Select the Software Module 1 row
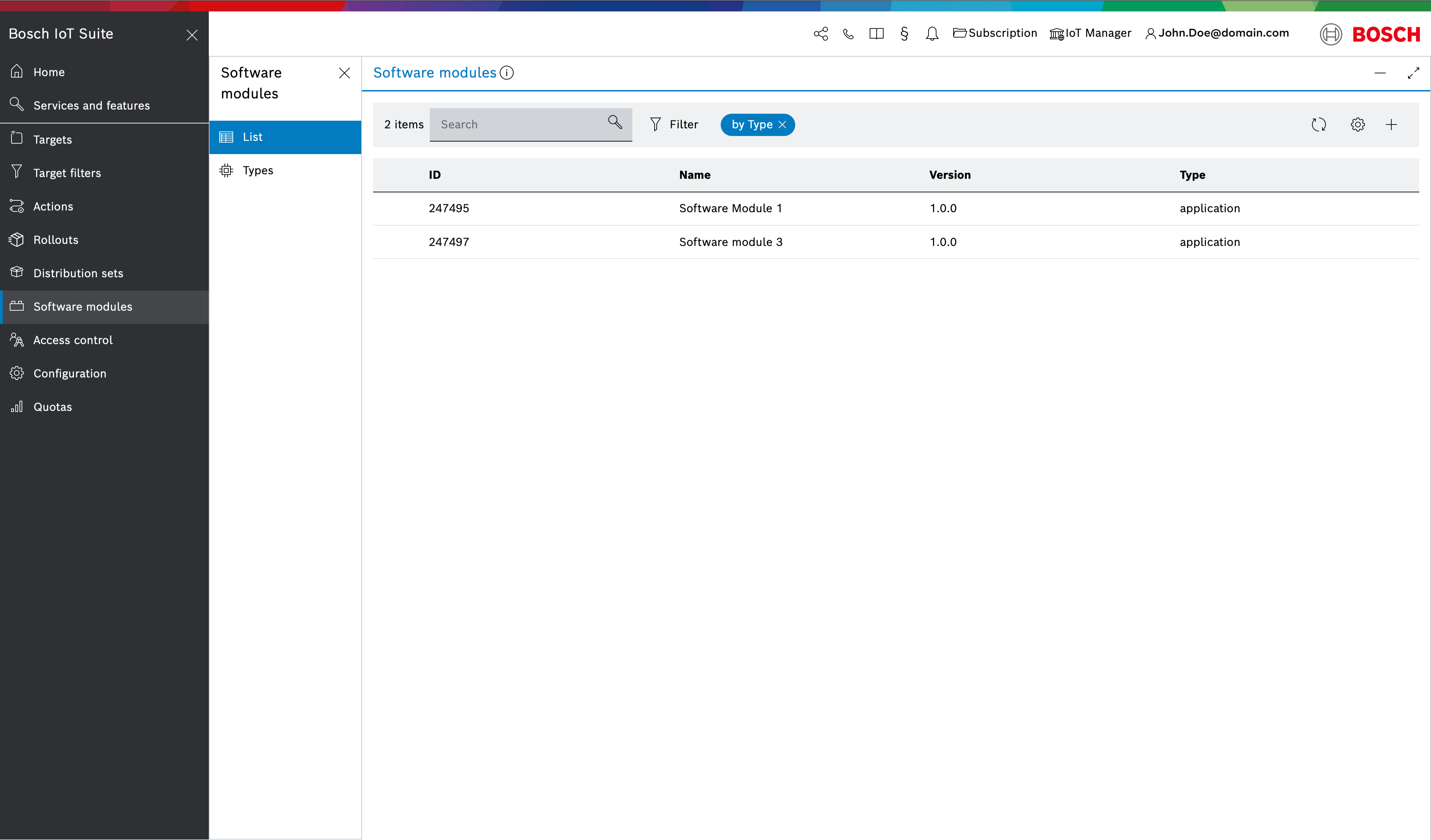 click(x=730, y=208)
